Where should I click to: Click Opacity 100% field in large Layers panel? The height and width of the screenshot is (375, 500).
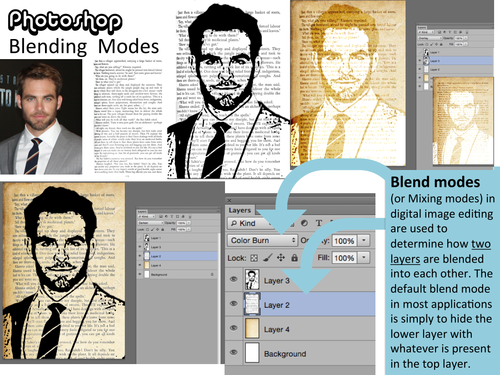(x=344, y=241)
